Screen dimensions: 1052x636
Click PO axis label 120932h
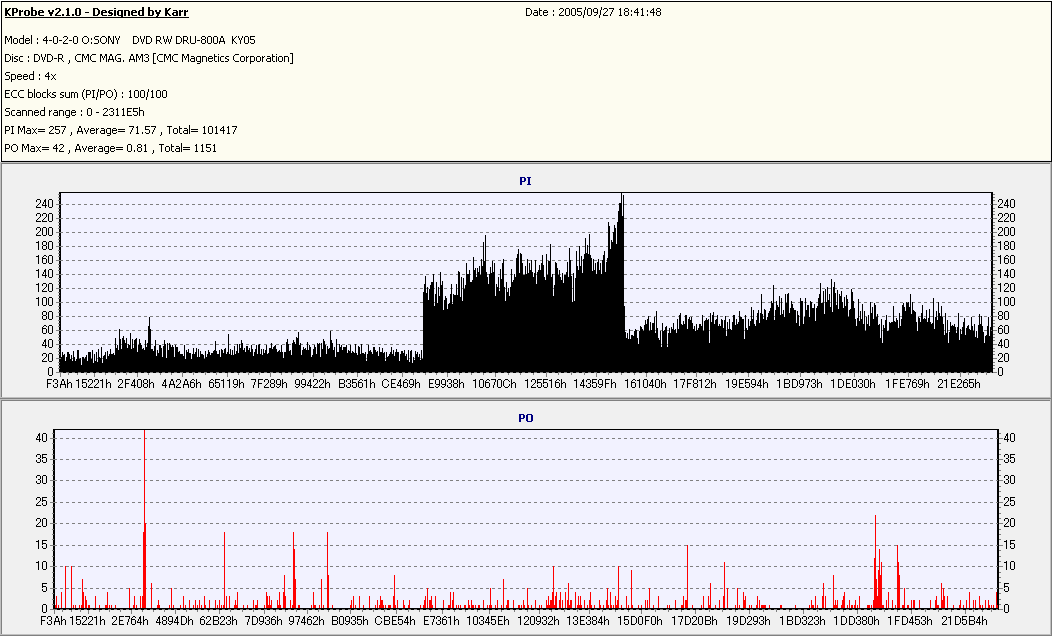(x=538, y=621)
